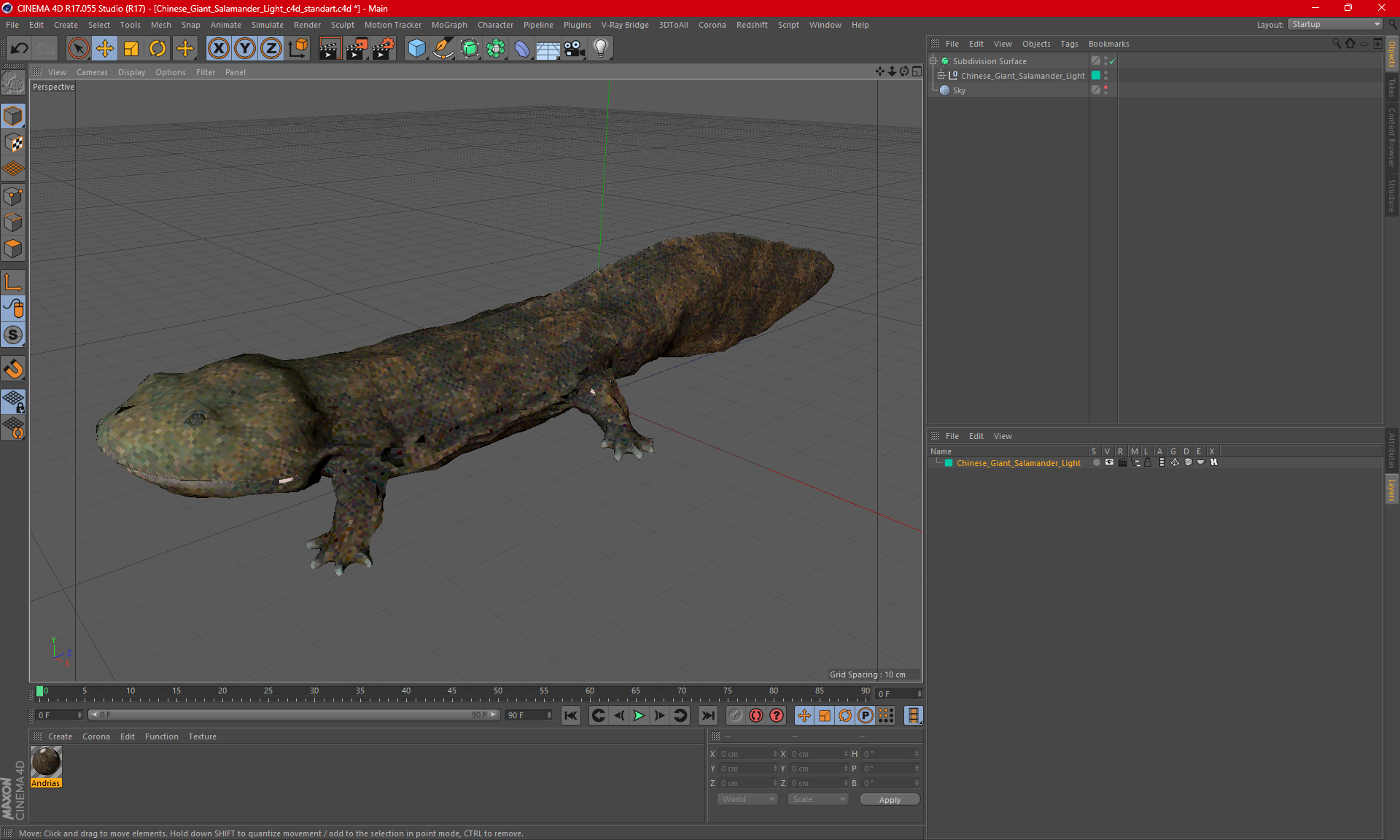Toggle layer view visibility for Chinese_Giant_Salamander_Light
Viewport: 1400px width, 840px height.
[1109, 462]
